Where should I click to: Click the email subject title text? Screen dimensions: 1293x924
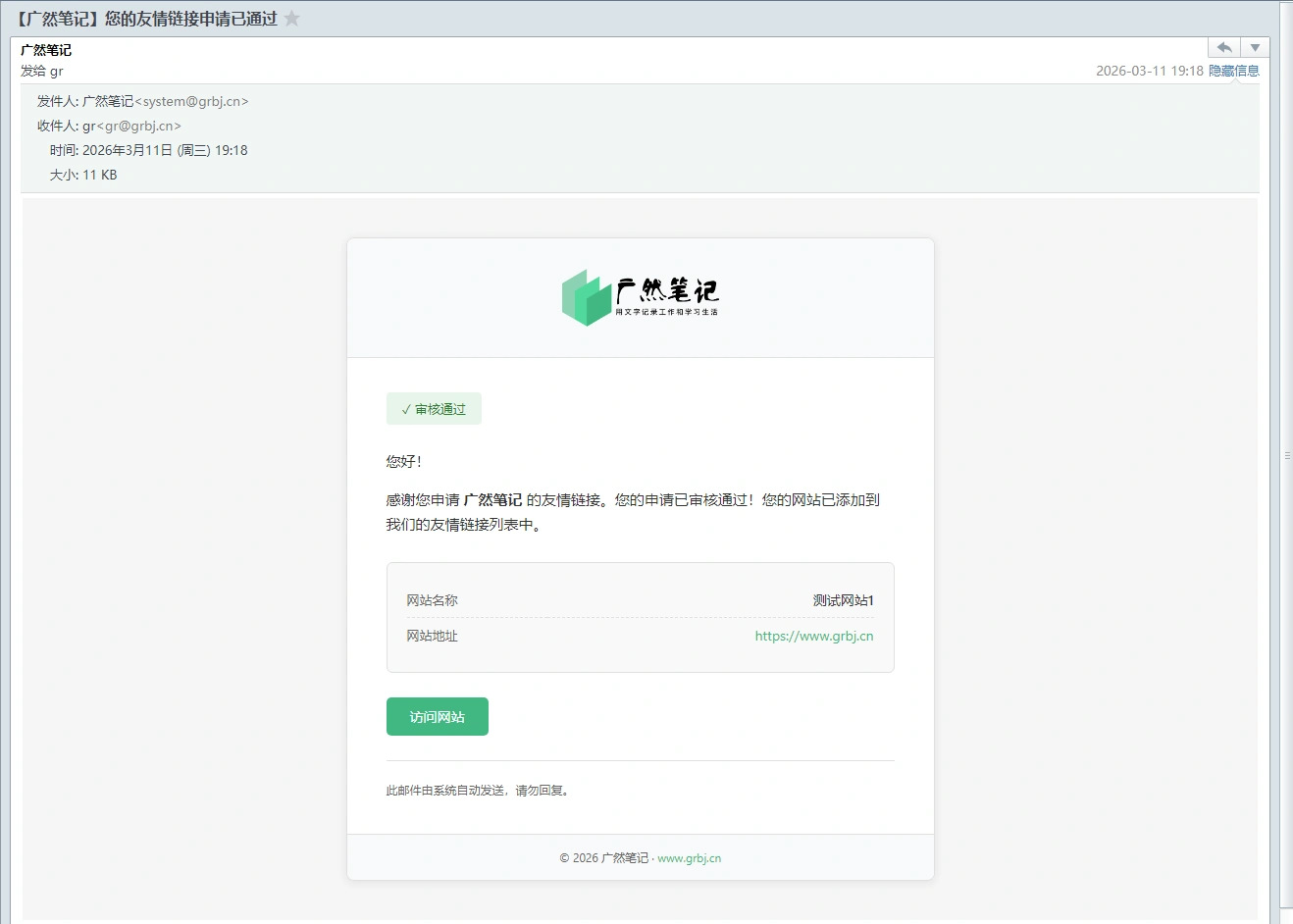(147, 19)
